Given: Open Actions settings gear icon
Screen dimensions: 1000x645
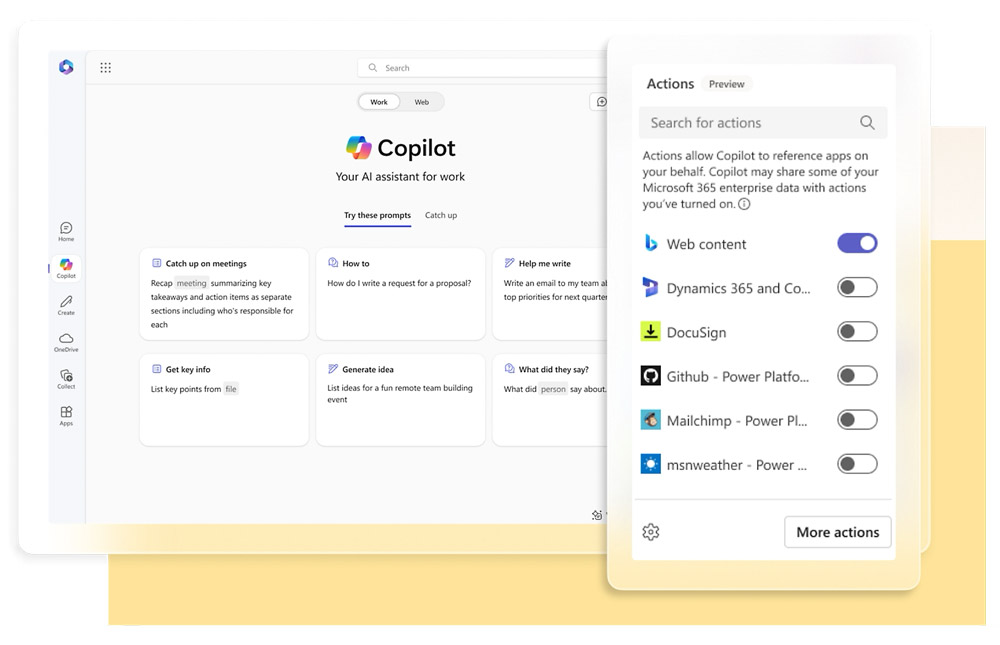Looking at the screenshot, I should [651, 531].
